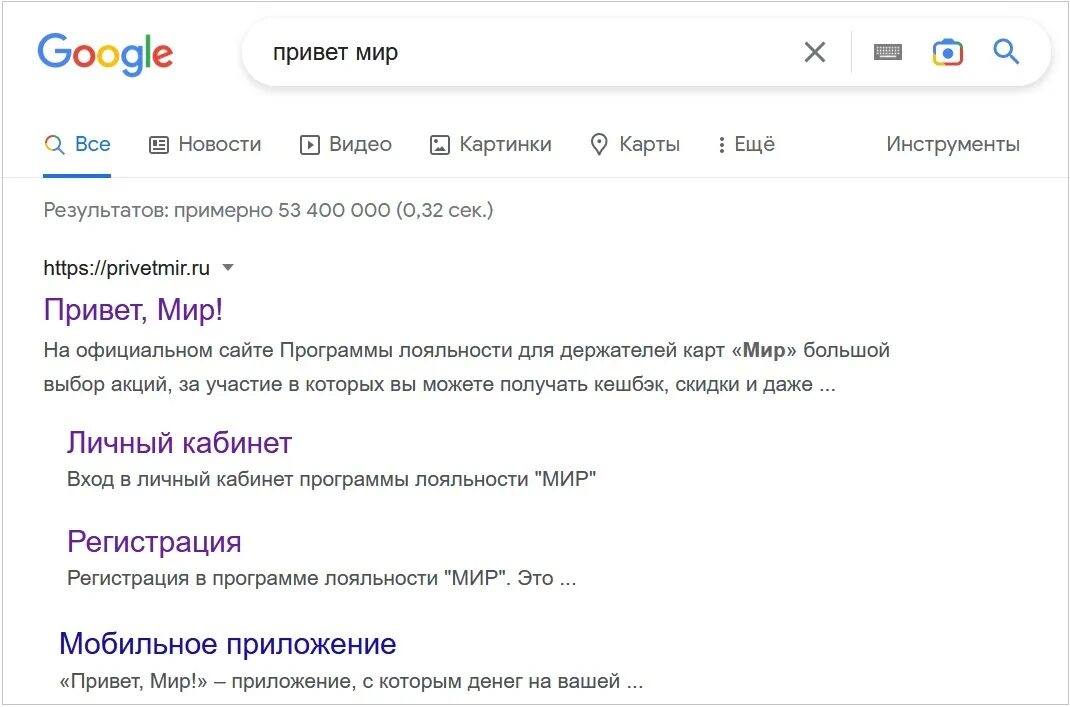Clear the search query with the X icon
Screen dimensions: 1070x707
point(815,52)
